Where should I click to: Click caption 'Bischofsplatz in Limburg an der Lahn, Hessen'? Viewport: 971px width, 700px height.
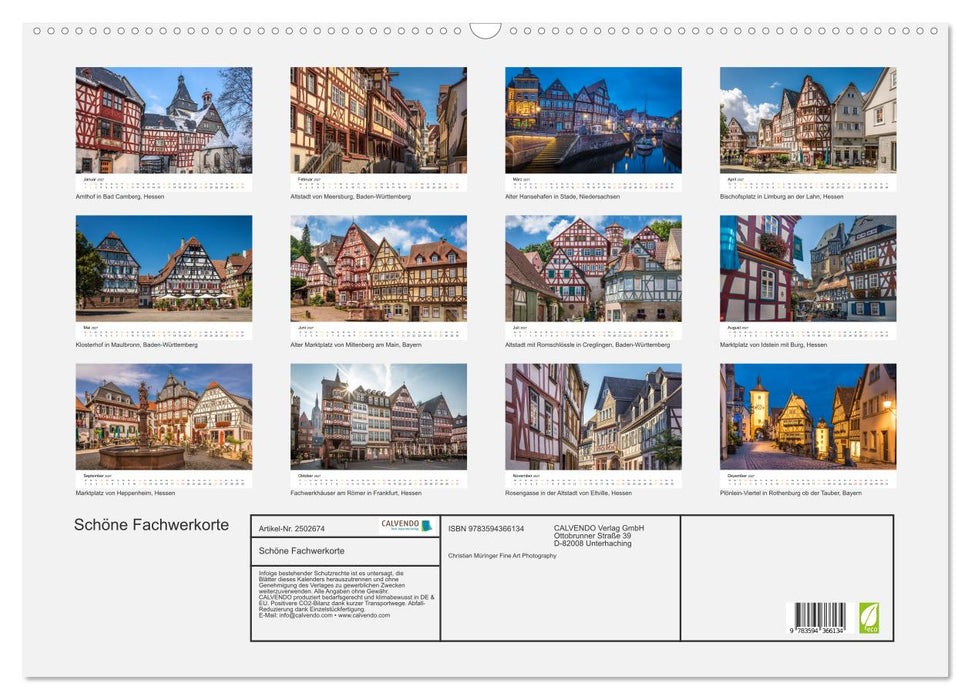(x=782, y=196)
